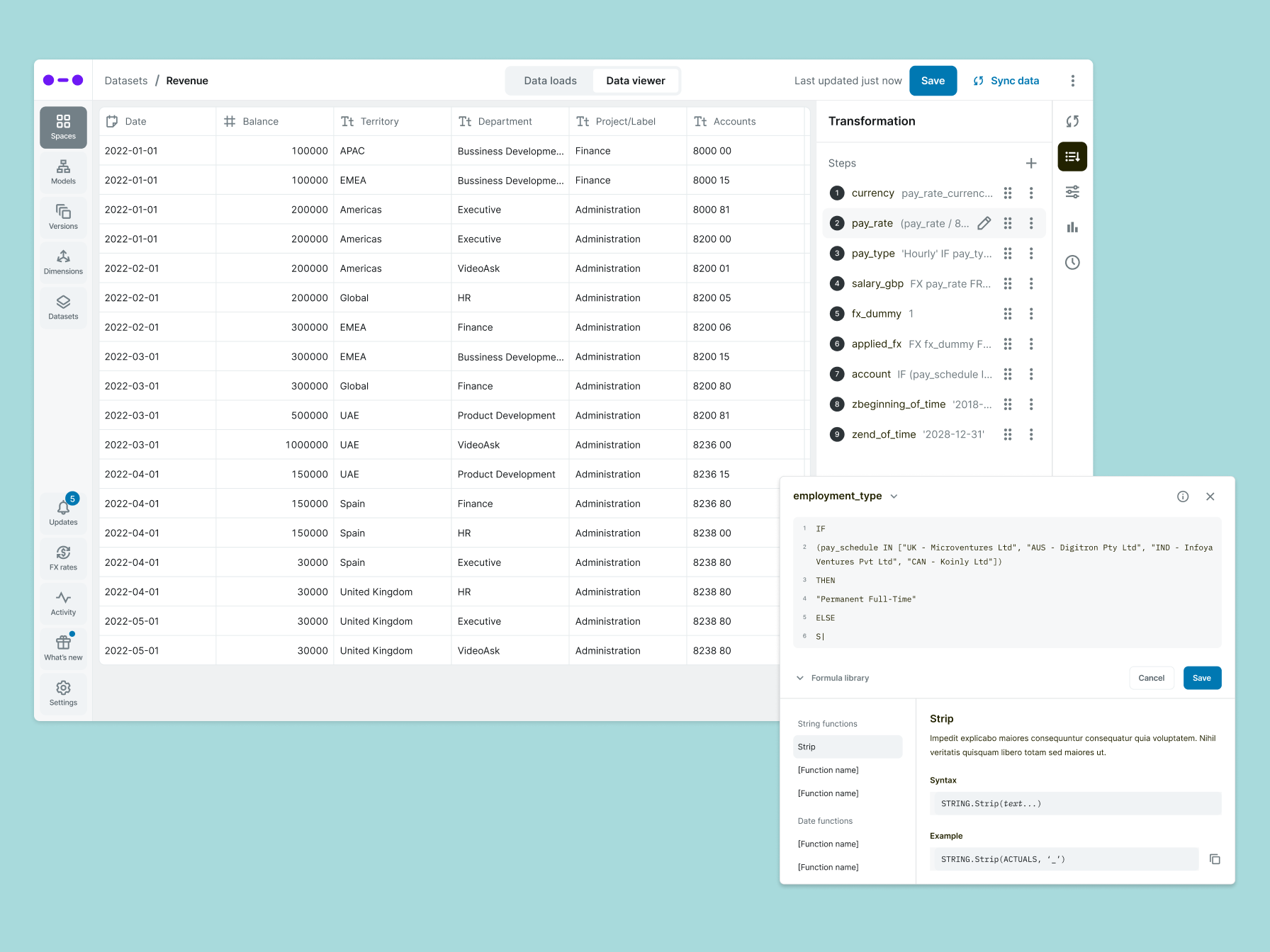Cancel the formula editor changes
Image resolution: width=1270 pixels, height=952 pixels.
click(1151, 678)
